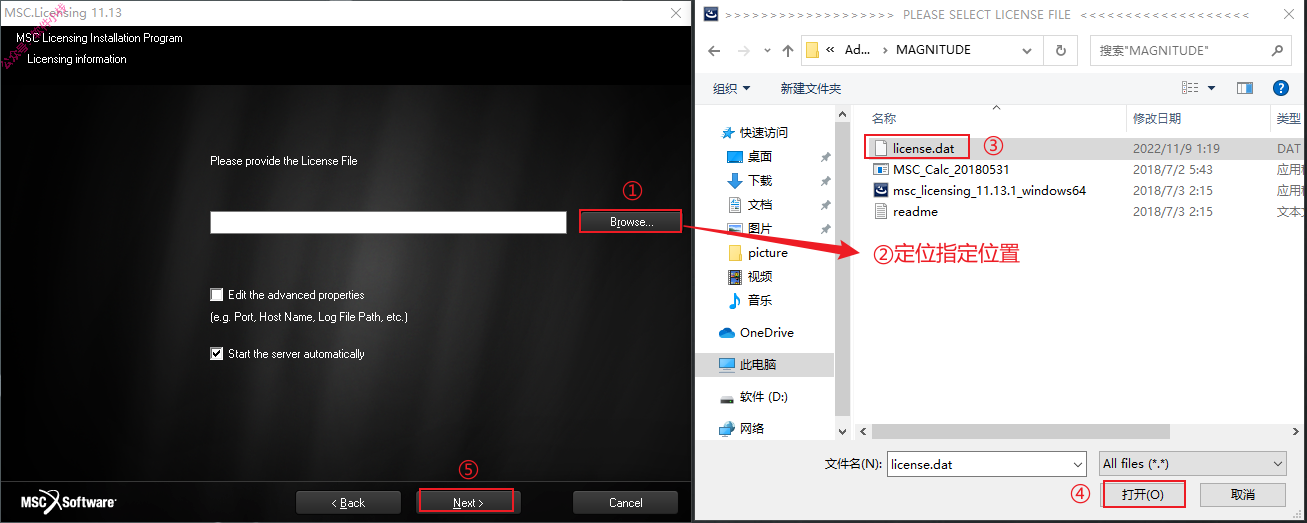Click the 文件名 text field
Screen dimensions: 1307x523
[978, 464]
